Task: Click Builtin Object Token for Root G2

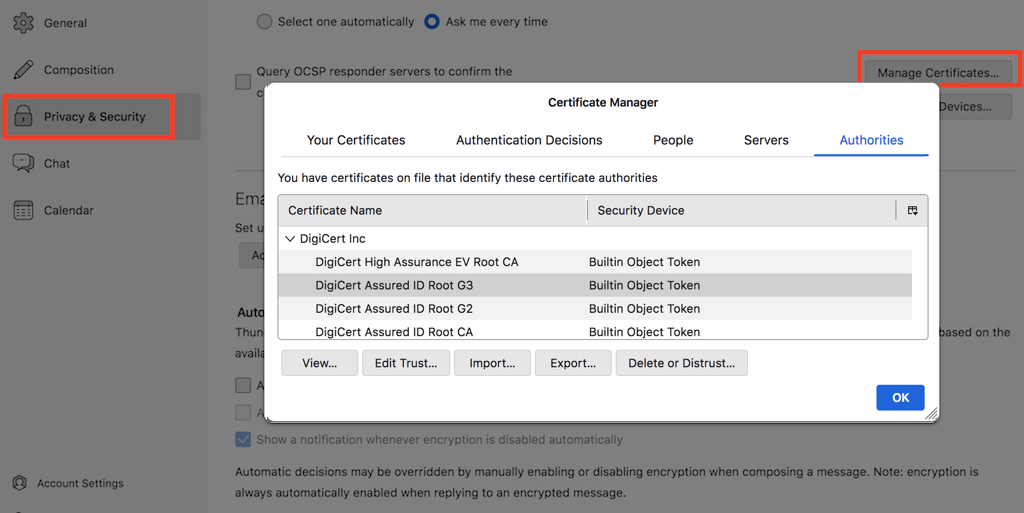Action: [x=644, y=309]
